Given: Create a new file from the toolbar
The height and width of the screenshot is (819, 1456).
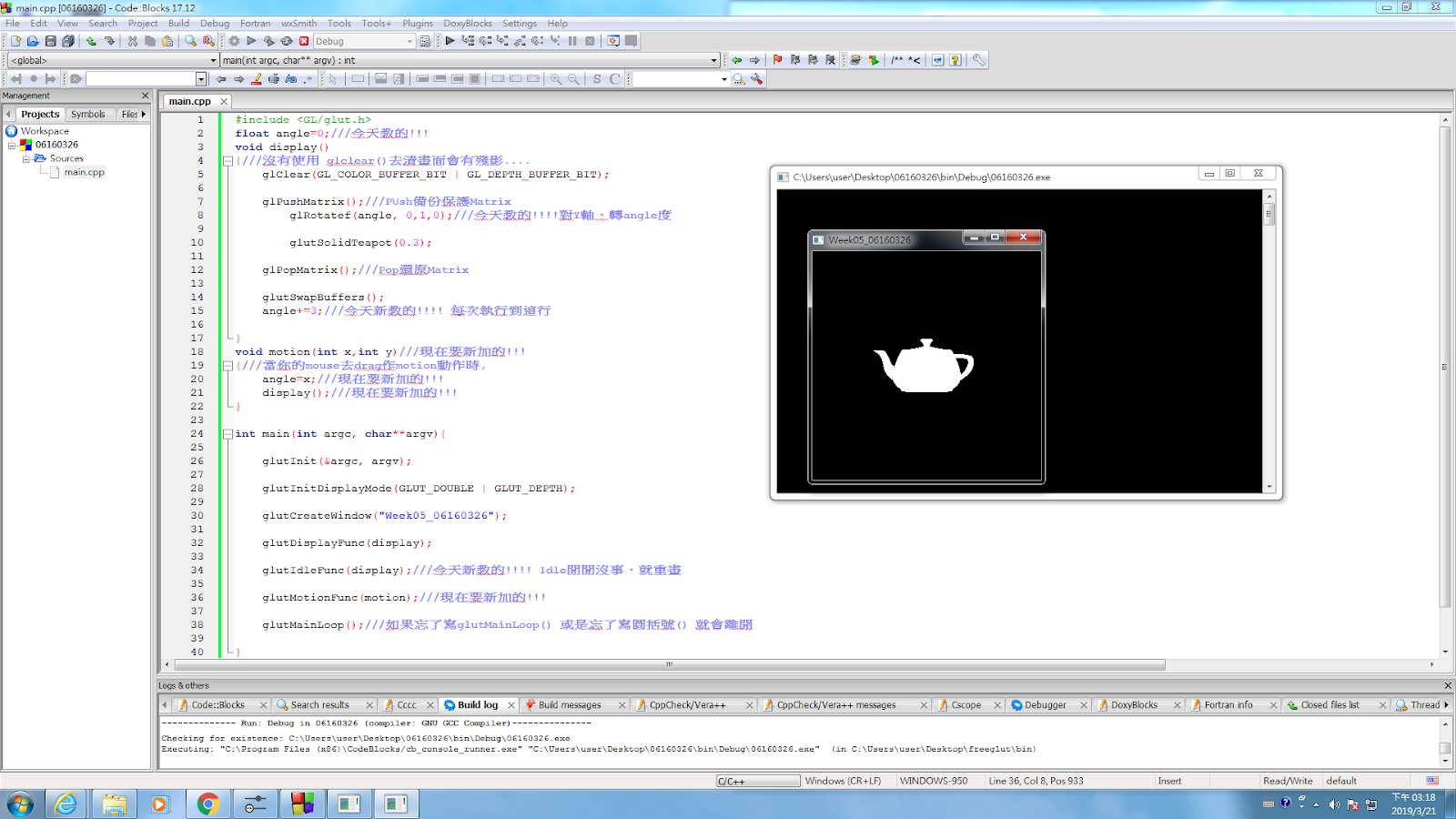Looking at the screenshot, I should (x=15, y=41).
